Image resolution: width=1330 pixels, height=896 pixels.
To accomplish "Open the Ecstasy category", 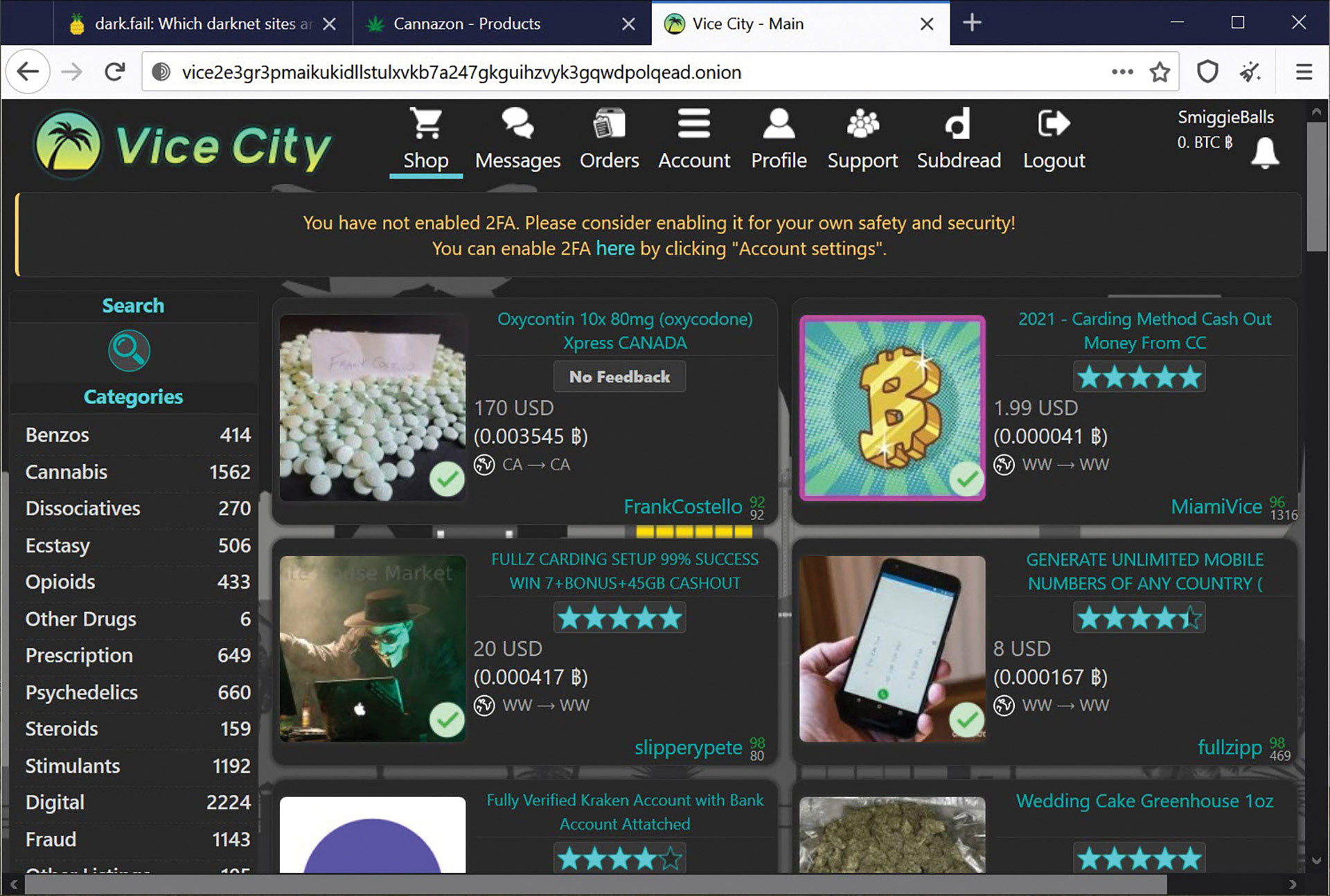I will [137, 545].
